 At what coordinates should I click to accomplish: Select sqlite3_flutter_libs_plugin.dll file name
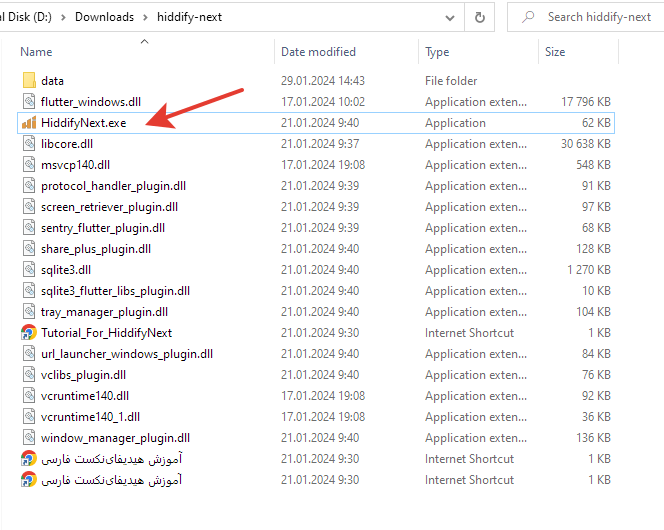[x=115, y=291]
